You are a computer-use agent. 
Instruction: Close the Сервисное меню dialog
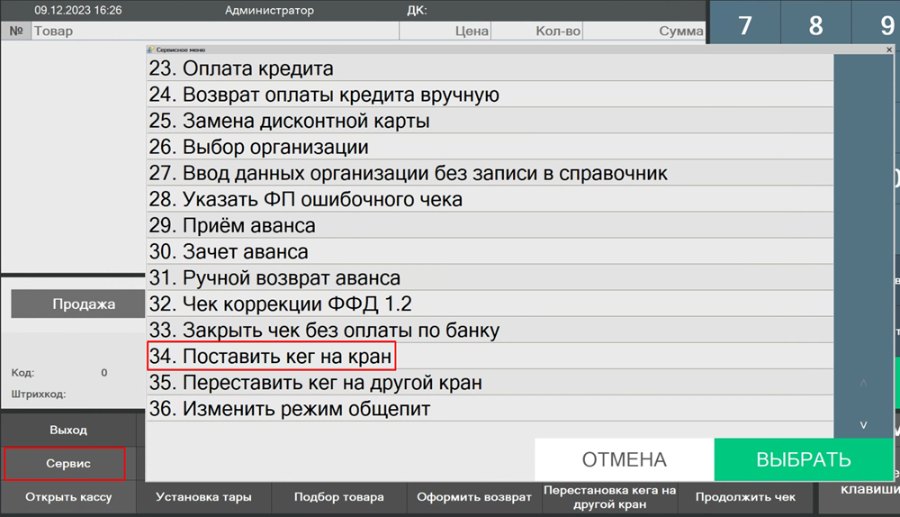(889, 50)
